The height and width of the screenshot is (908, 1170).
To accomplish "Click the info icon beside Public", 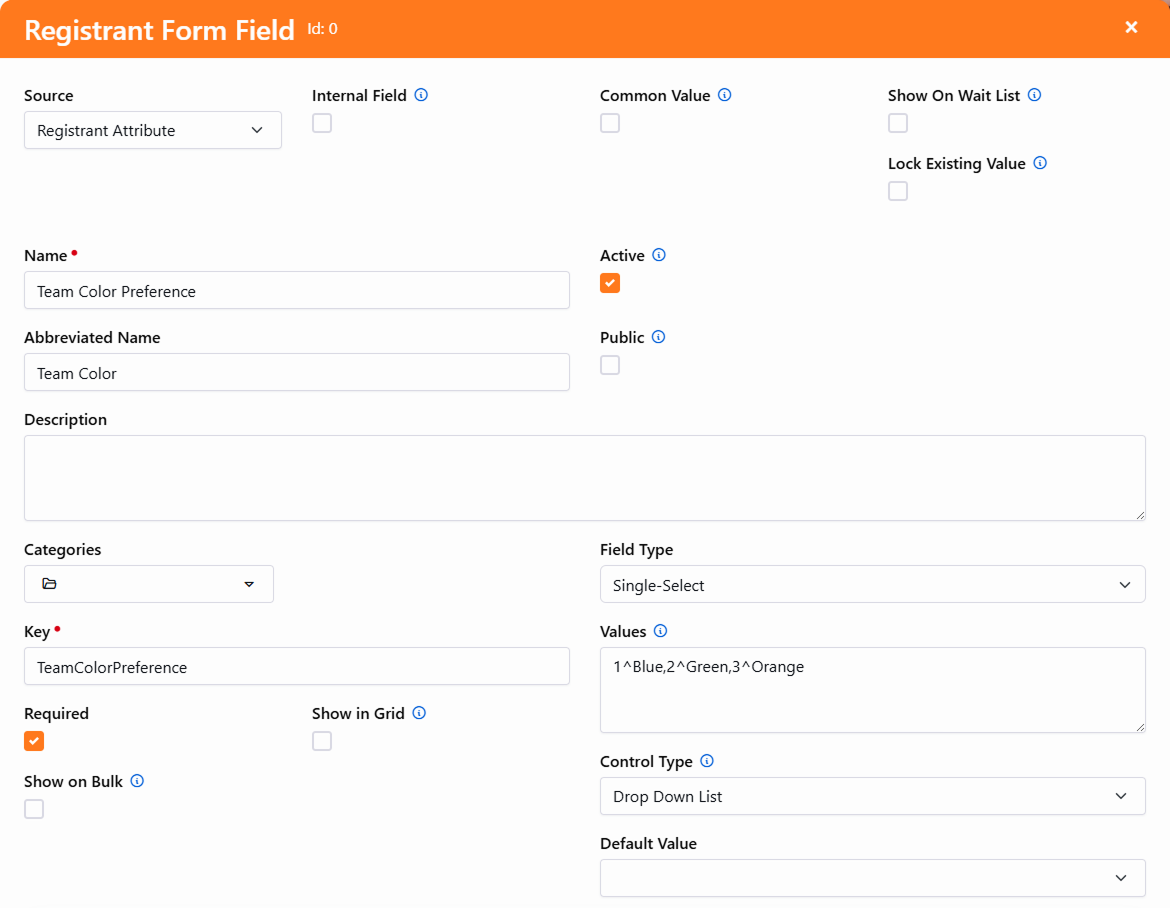I will (x=659, y=337).
